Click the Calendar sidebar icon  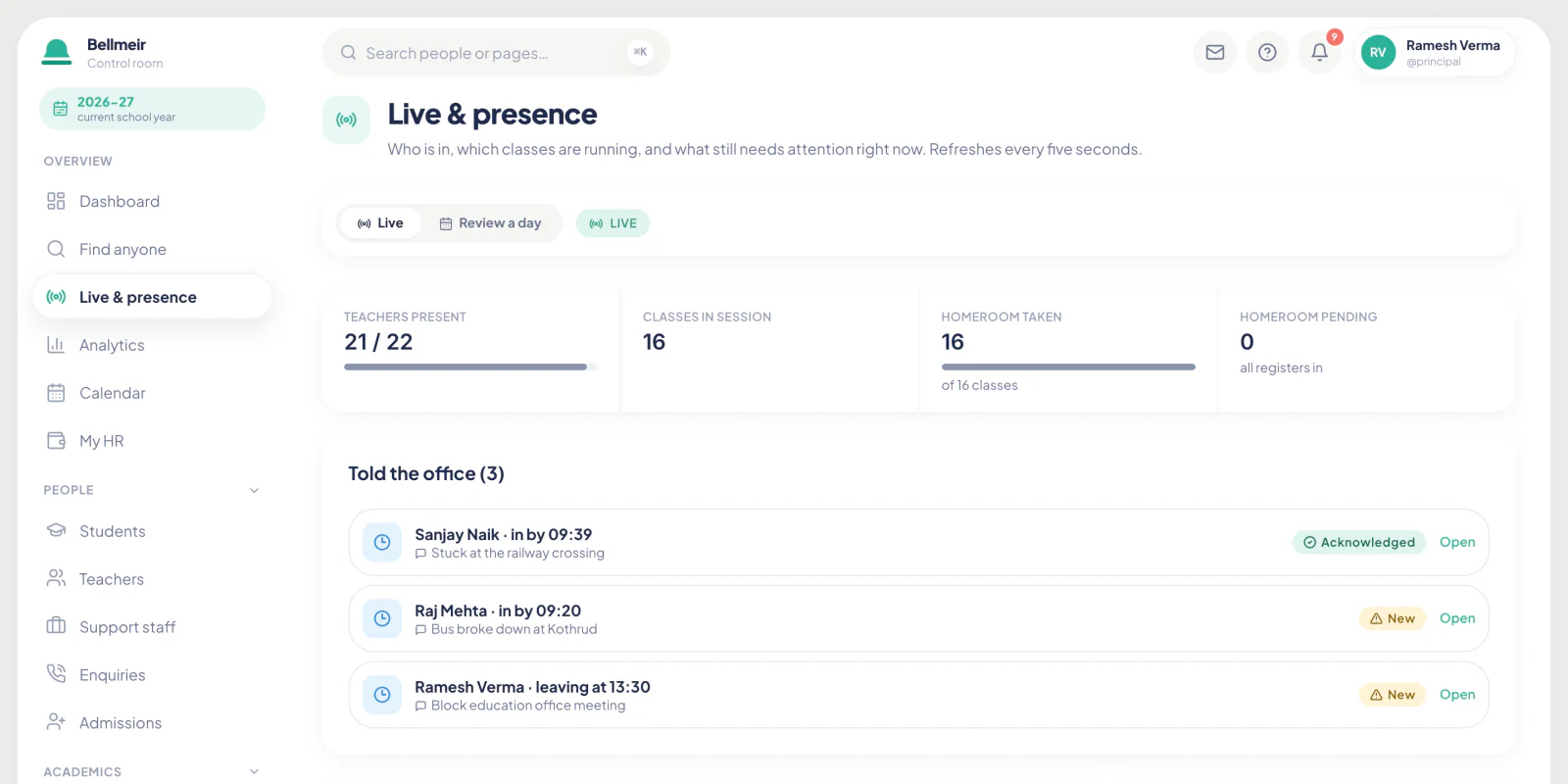(56, 393)
